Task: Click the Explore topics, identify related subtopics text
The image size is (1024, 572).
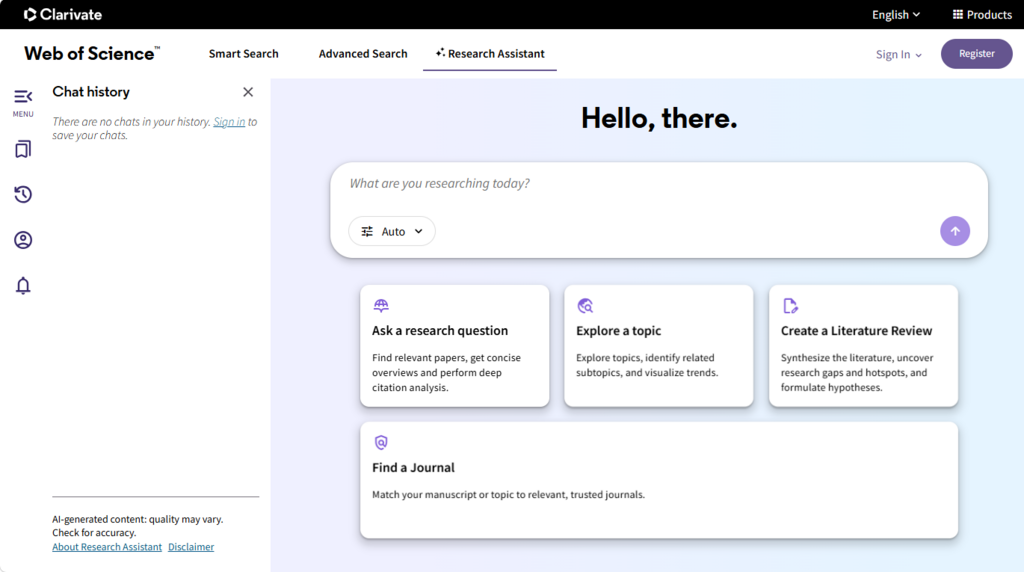Action: pos(647,365)
